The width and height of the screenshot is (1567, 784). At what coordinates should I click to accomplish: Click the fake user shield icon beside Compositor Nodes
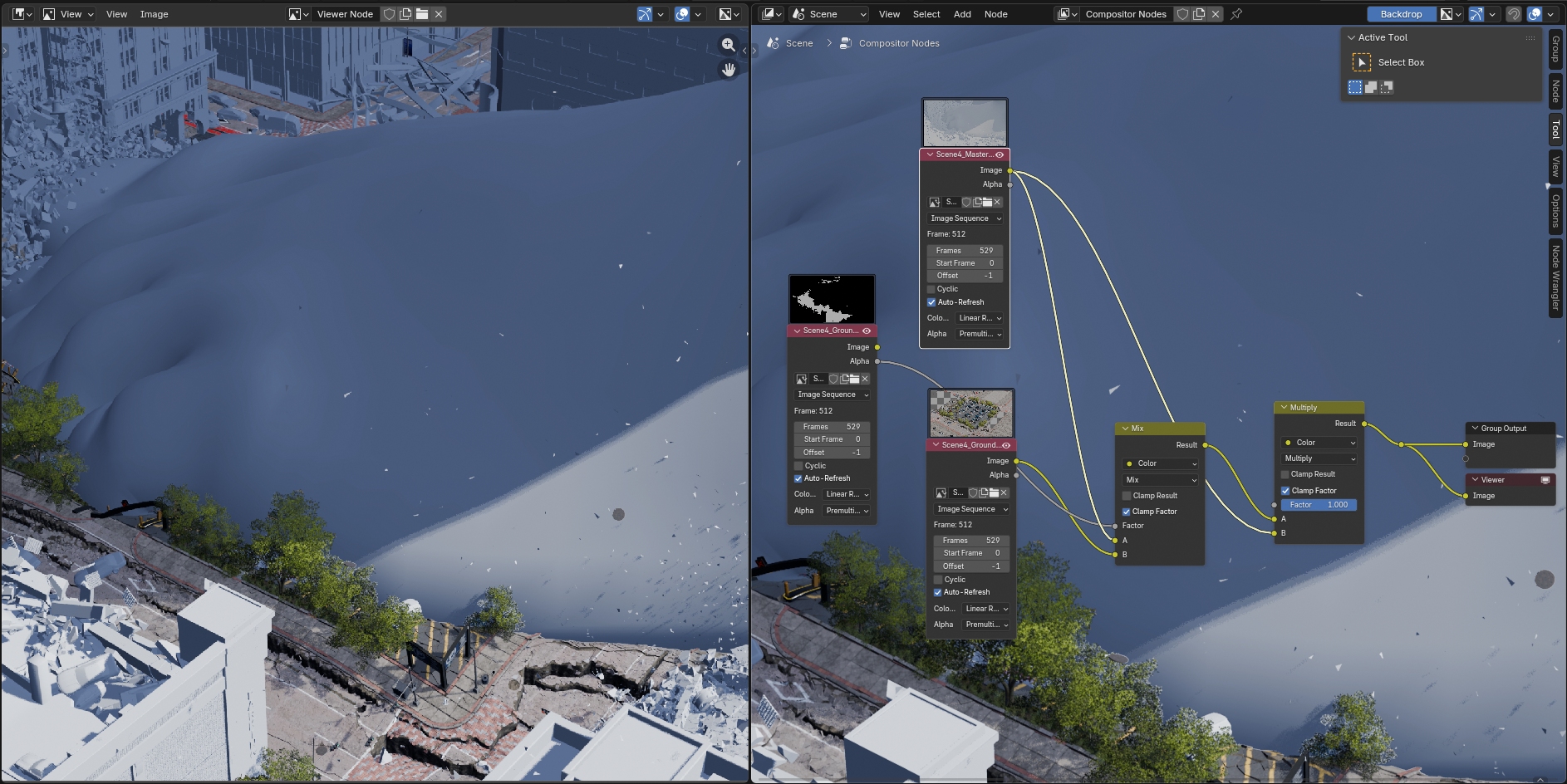tap(1182, 14)
